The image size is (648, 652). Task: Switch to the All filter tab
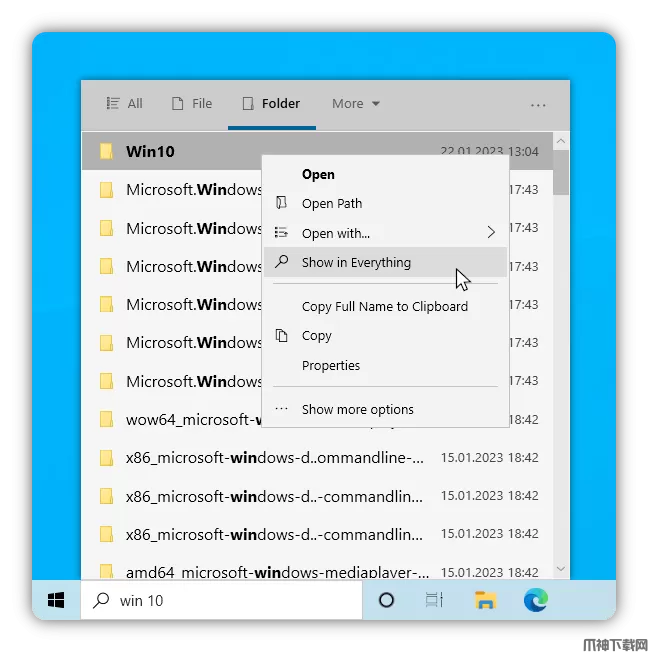click(125, 104)
